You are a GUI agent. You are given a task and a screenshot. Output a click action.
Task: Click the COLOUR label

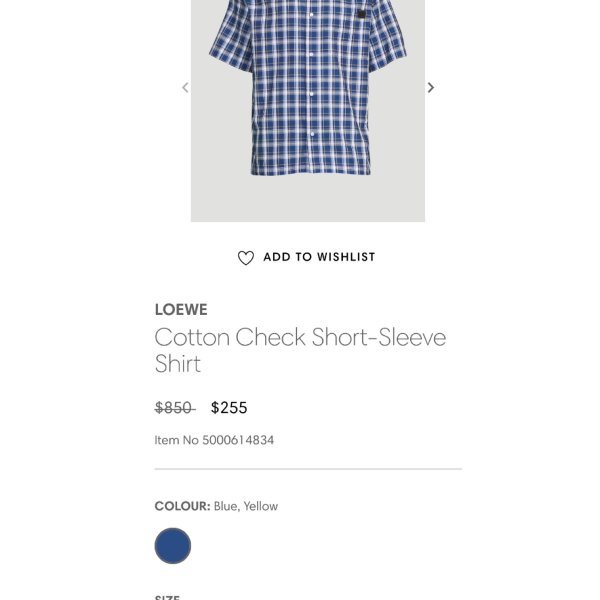183,506
